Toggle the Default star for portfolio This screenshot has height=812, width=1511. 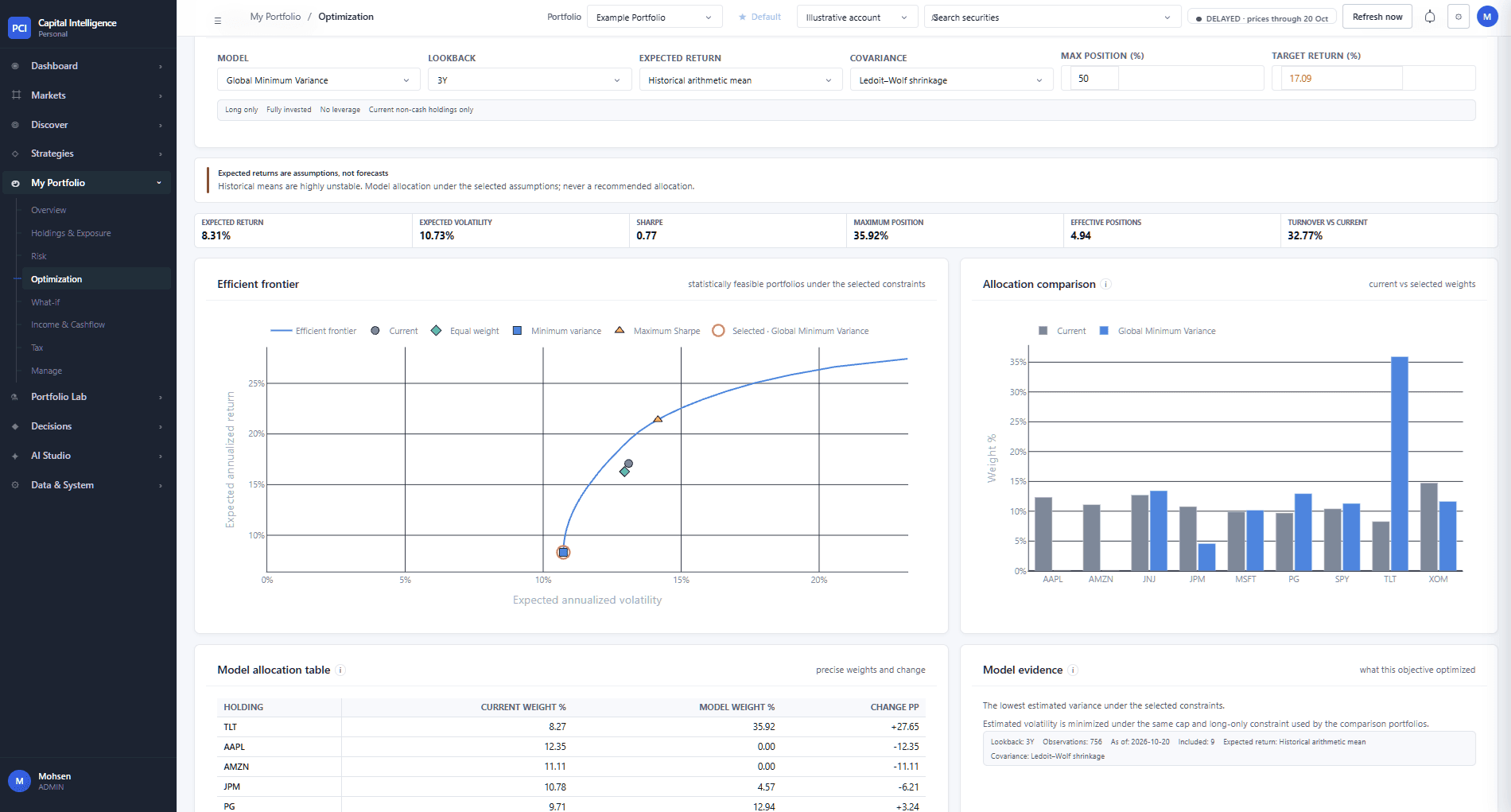point(759,17)
